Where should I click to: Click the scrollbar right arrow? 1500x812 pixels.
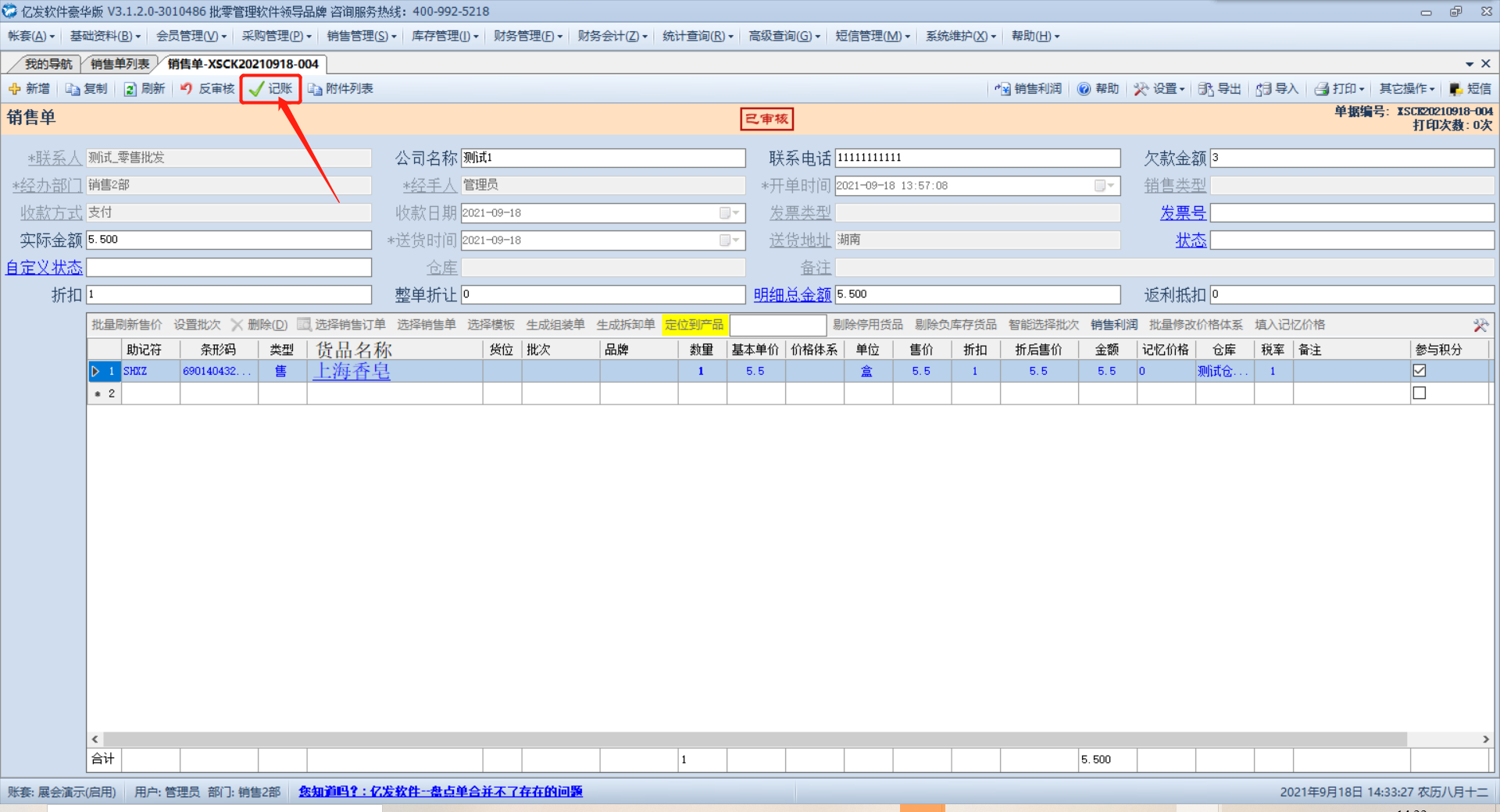tap(1485, 739)
